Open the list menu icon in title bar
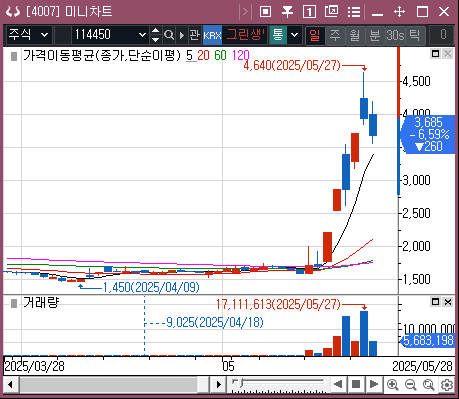This screenshot has height=399, width=459. pyautogui.click(x=354, y=12)
